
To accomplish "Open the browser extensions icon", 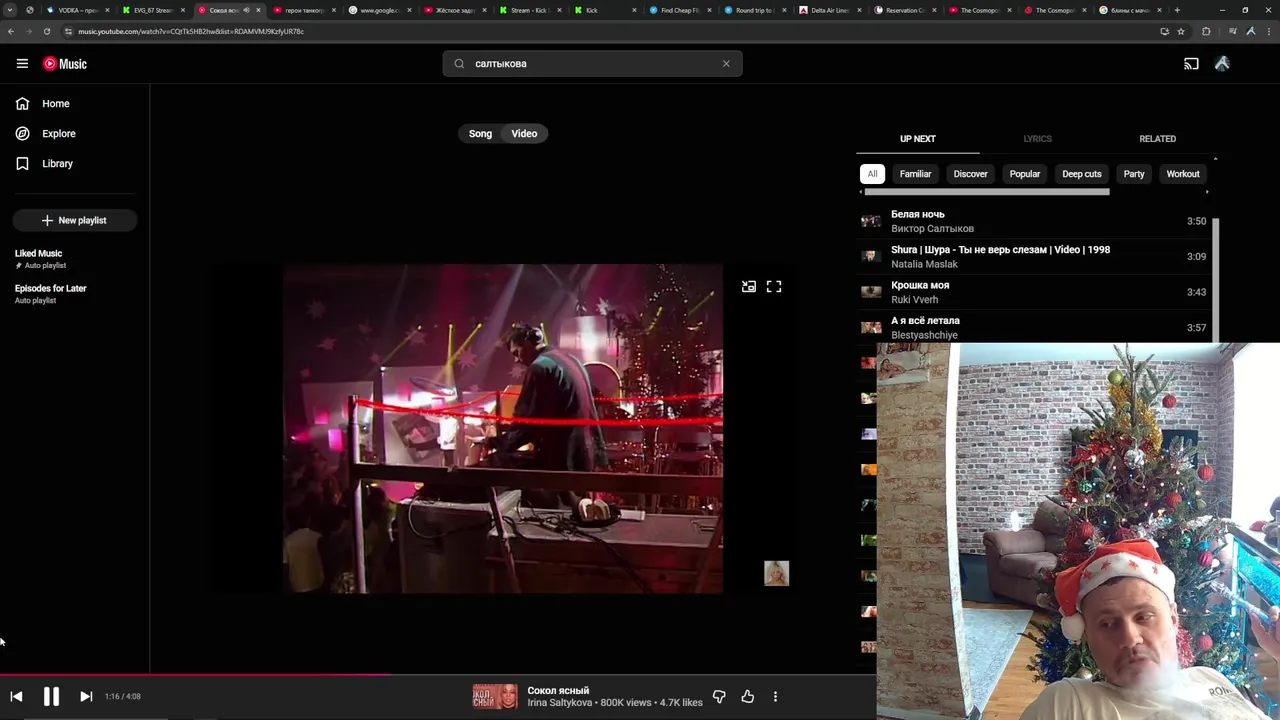I will point(1206,31).
